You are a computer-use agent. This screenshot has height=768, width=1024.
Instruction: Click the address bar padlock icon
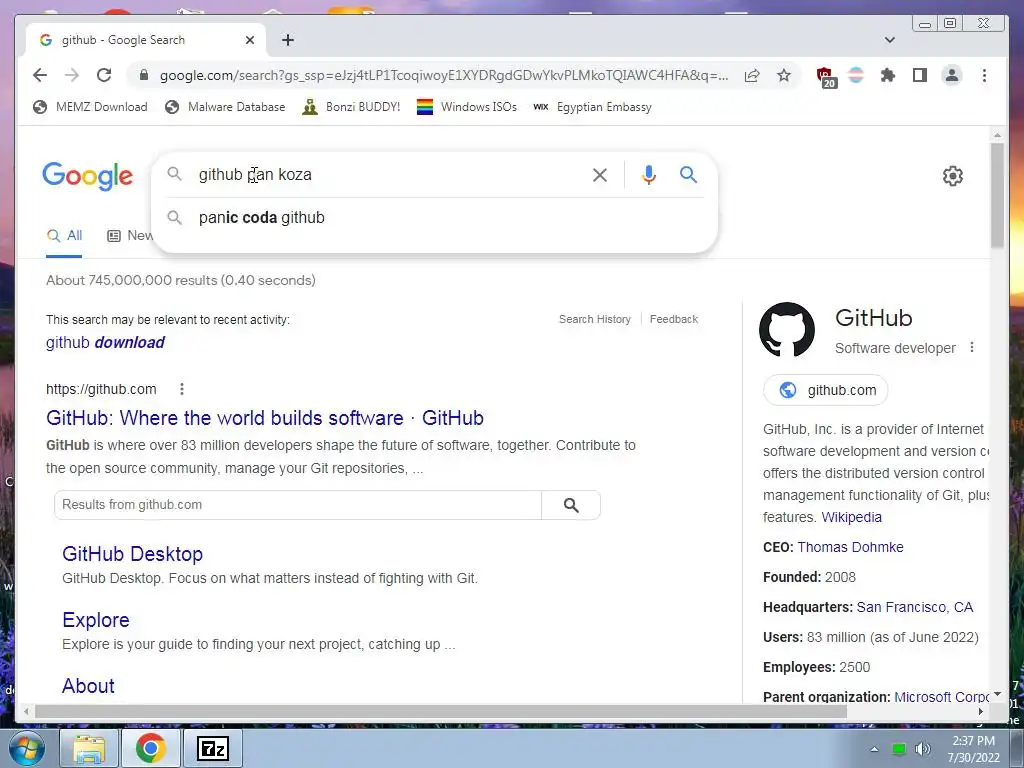pyautogui.click(x=144, y=75)
